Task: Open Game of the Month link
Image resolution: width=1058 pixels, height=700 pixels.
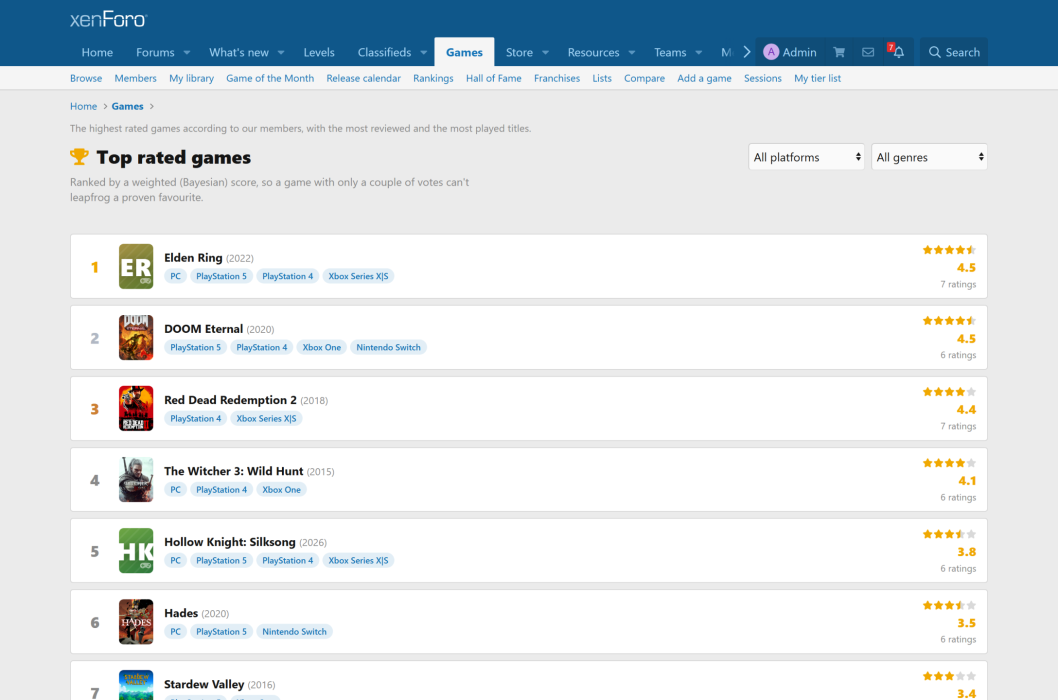Action: pos(270,78)
